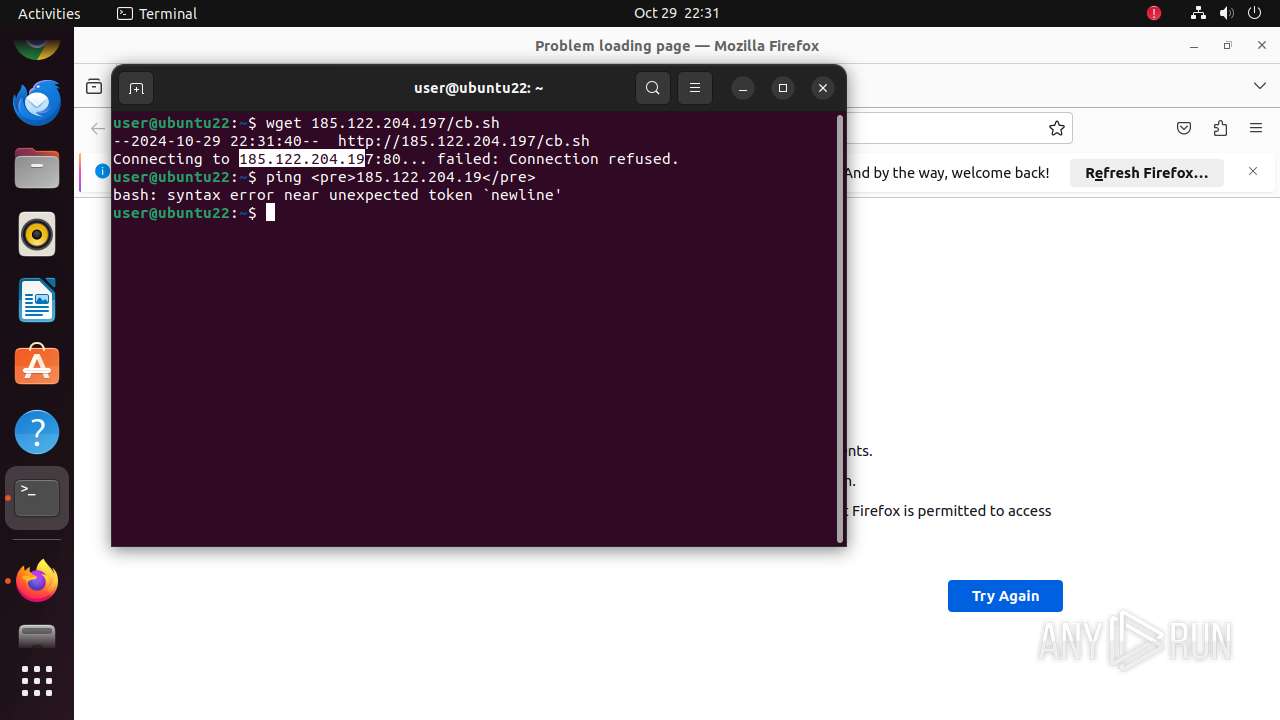Click 'Firefox is permitted to access' text
Screen dimensions: 1280x720
click(x=951, y=511)
